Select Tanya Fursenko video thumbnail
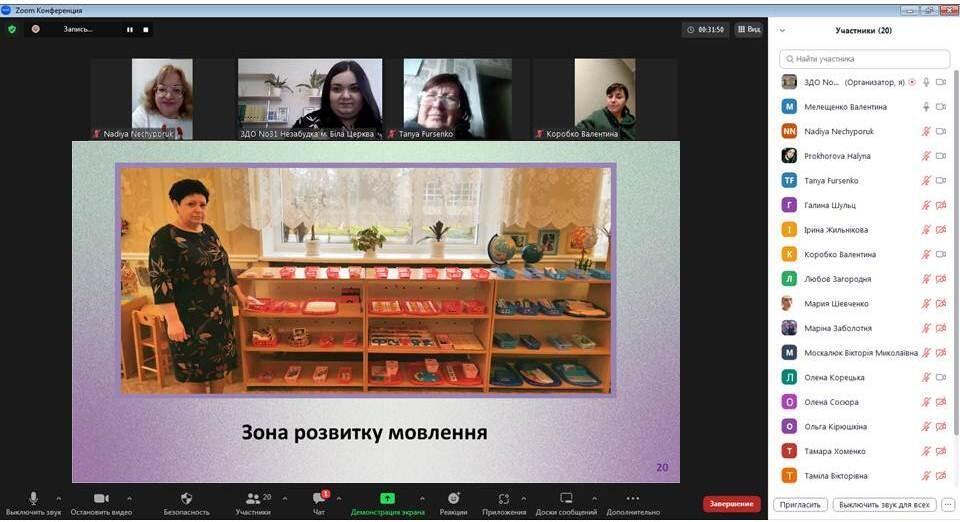 tap(457, 99)
